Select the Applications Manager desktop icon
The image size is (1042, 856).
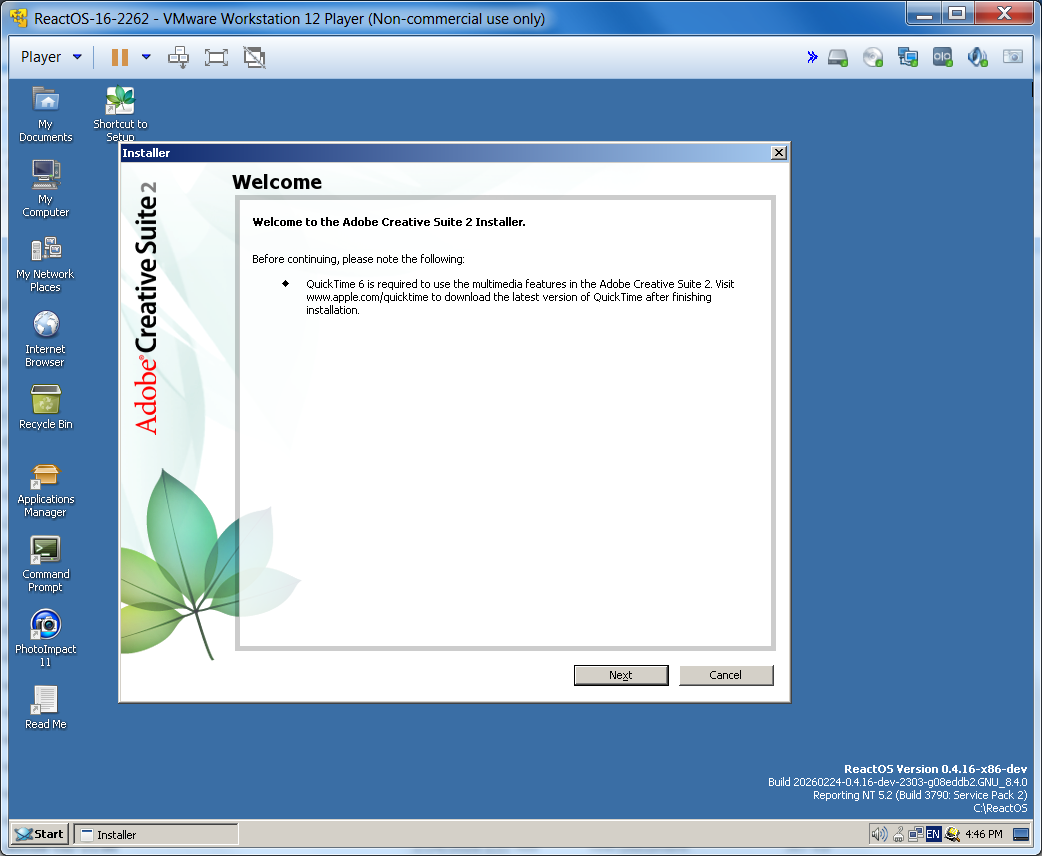[45, 476]
